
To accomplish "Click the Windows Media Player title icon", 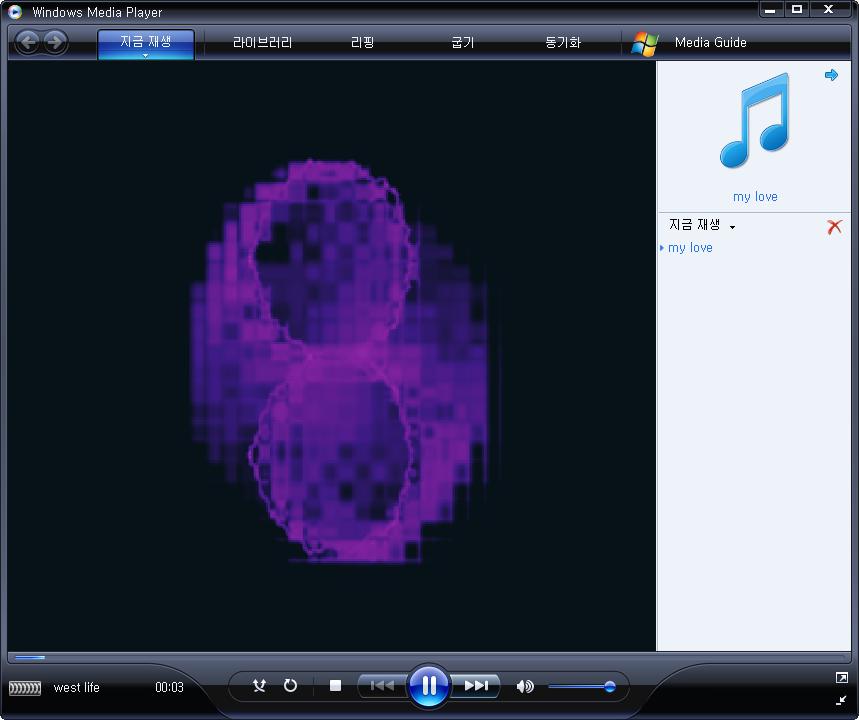I will click(15, 12).
